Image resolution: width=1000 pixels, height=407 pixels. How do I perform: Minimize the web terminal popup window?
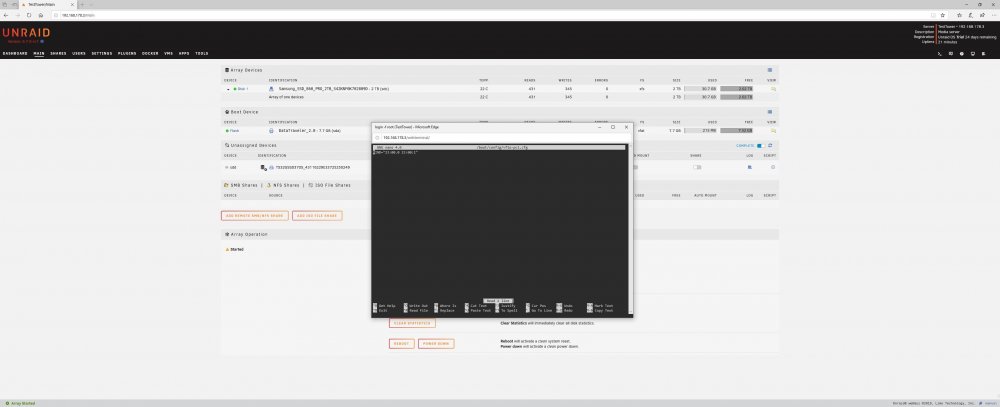pyautogui.click(x=599, y=127)
